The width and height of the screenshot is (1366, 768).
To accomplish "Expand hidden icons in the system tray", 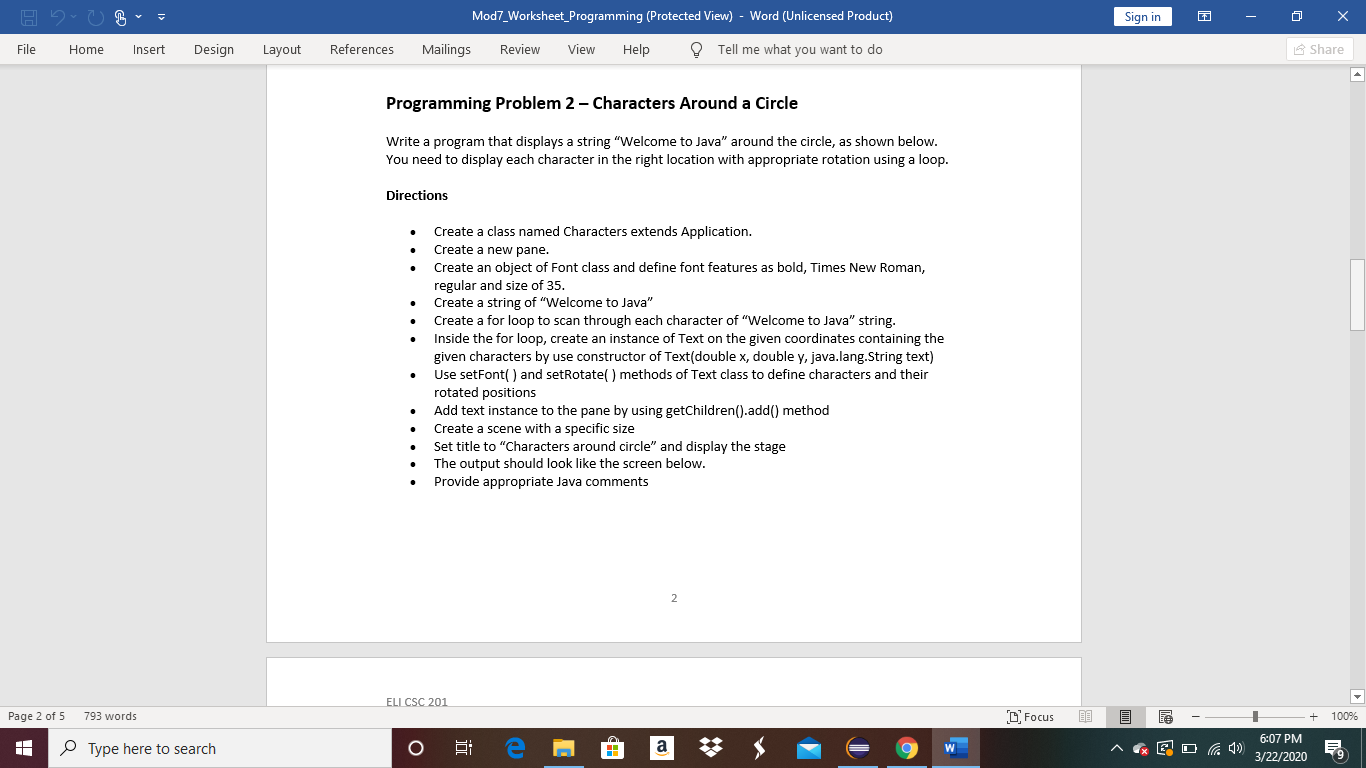I will tap(1117, 748).
